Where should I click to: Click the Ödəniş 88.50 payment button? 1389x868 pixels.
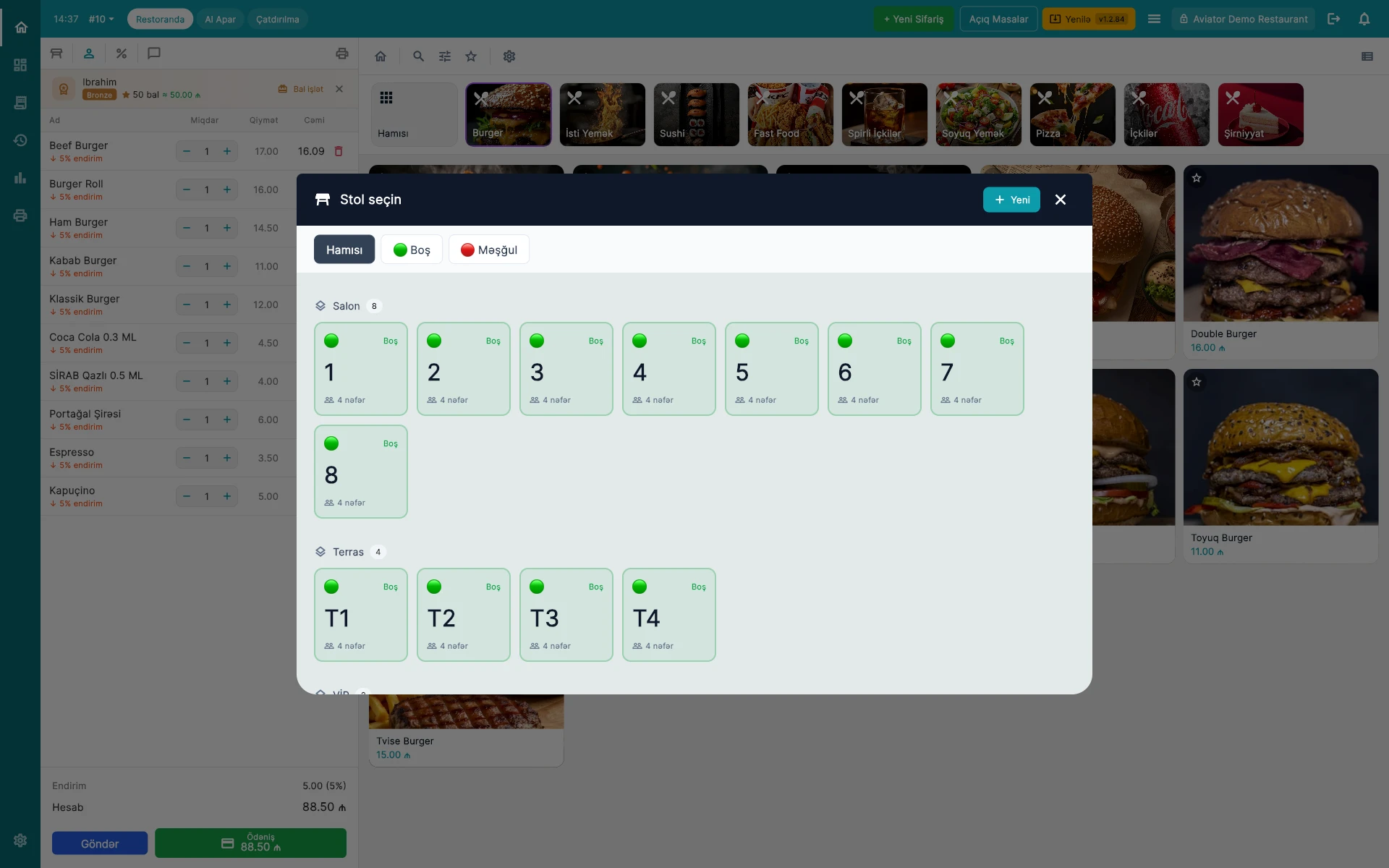click(x=250, y=843)
